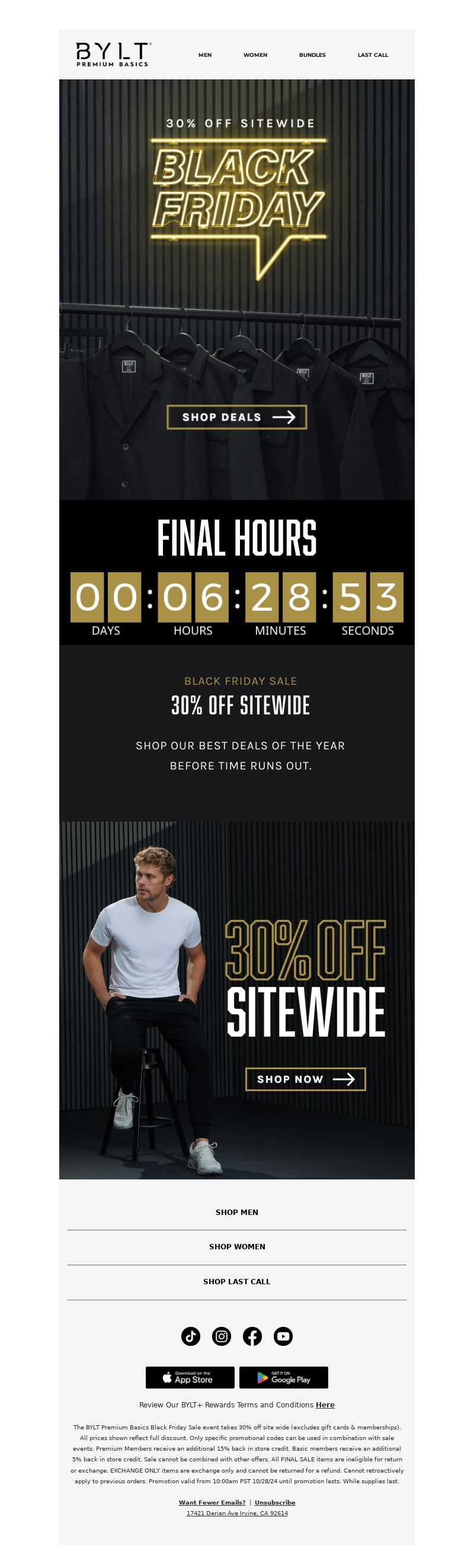The image size is (474, 1568).
Task: Click the Want Fewer Emails link
Action: 212,1502
